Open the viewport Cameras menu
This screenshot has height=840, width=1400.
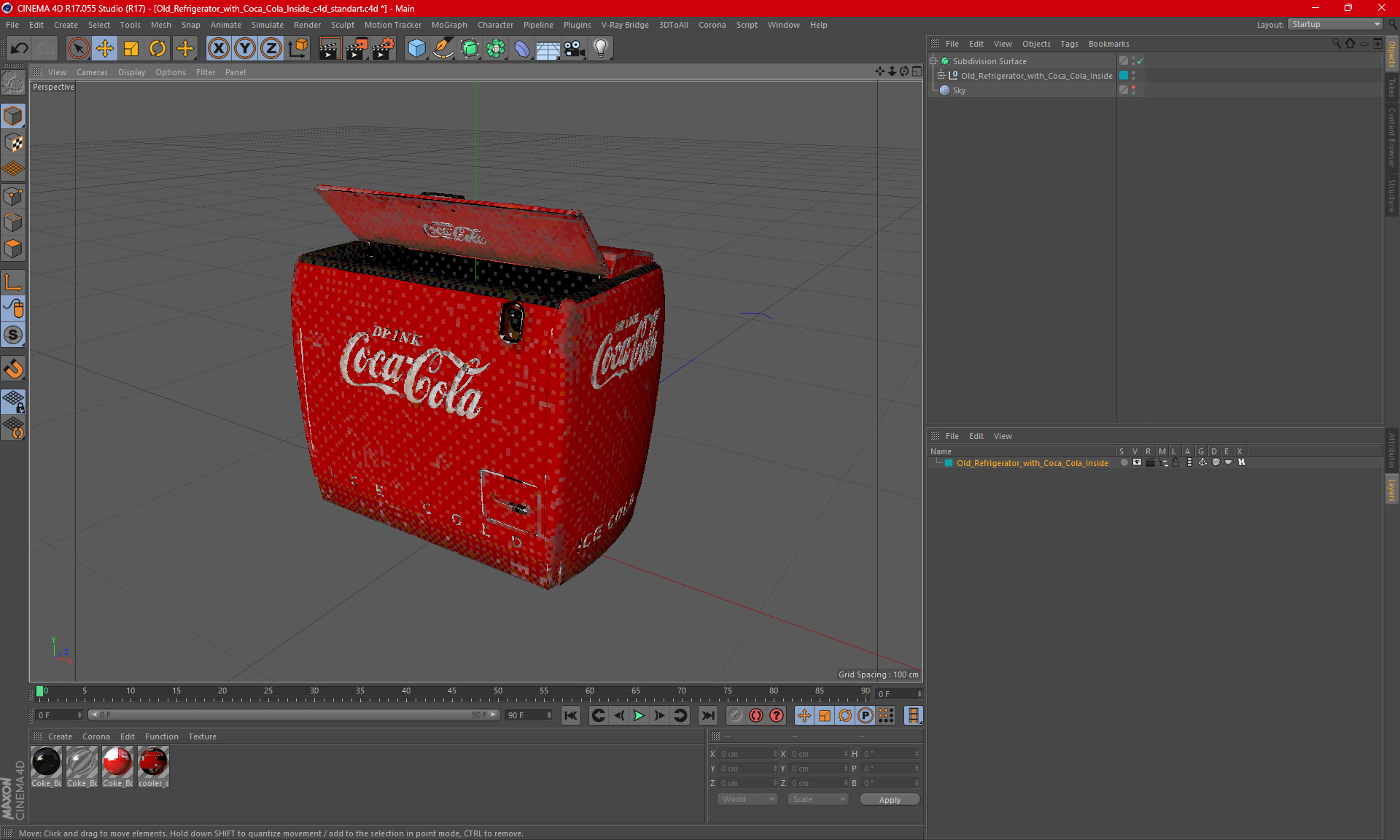click(92, 72)
